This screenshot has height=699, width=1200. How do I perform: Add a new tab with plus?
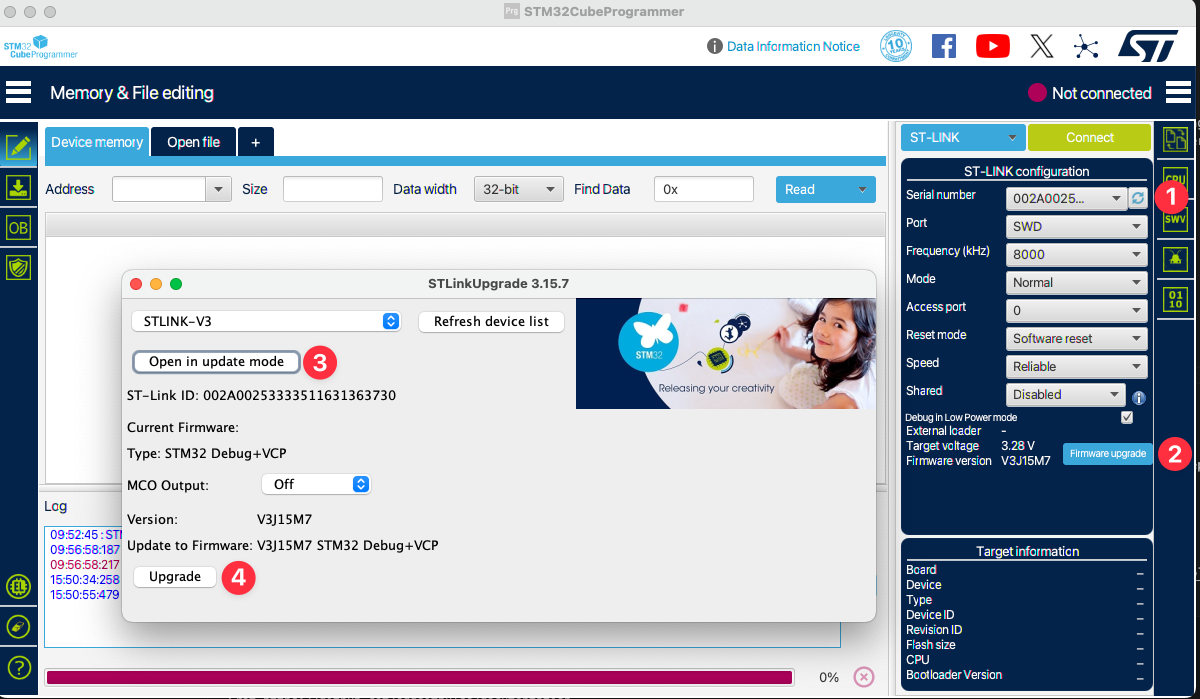pyautogui.click(x=255, y=142)
